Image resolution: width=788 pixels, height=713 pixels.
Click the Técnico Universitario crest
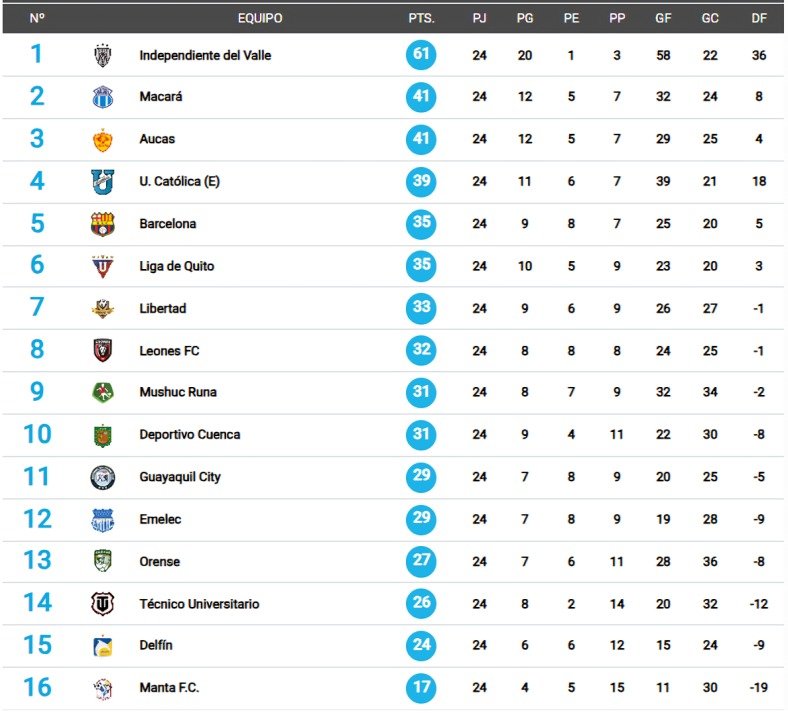tap(103, 604)
